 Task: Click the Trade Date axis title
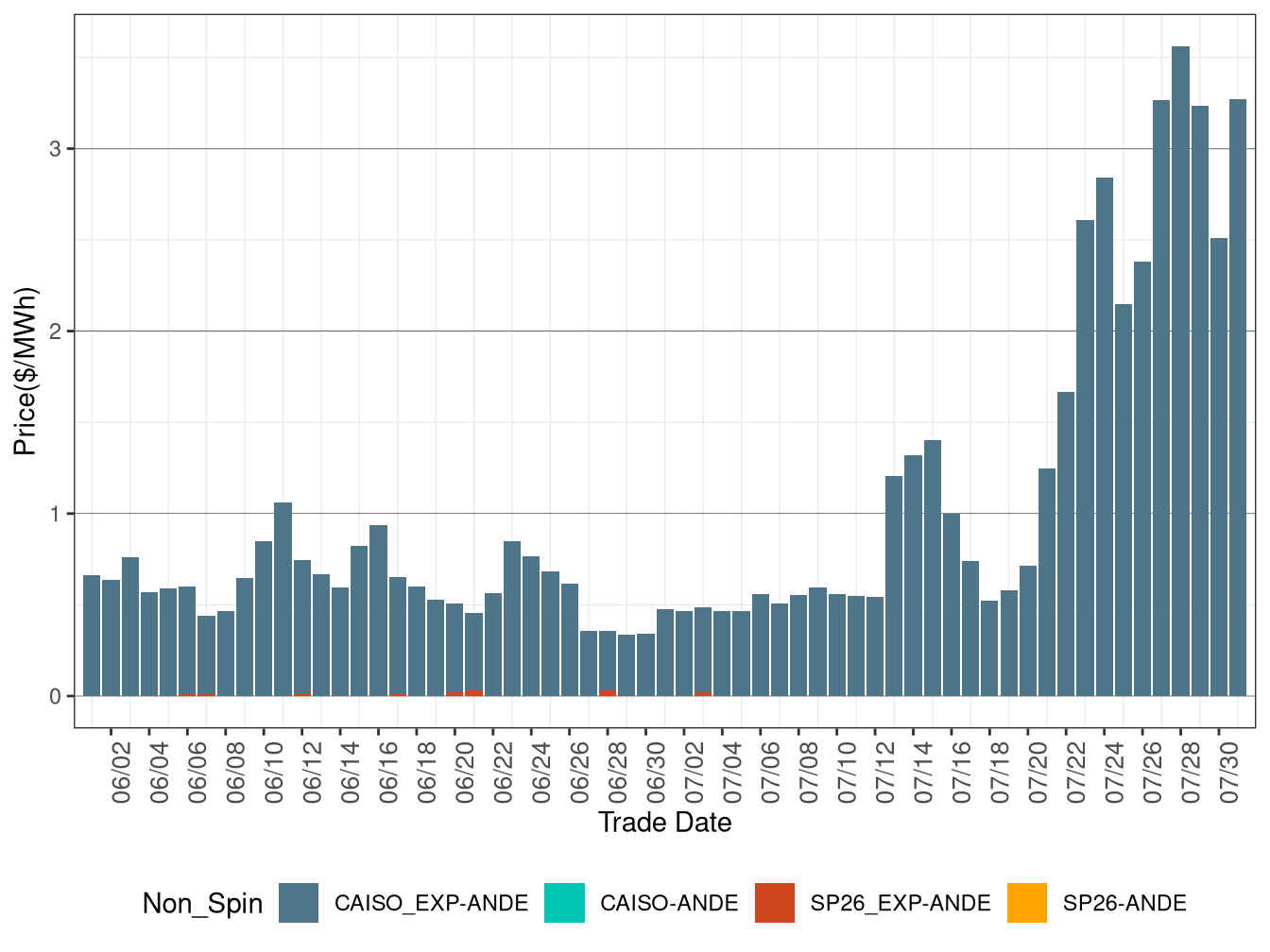(x=665, y=823)
